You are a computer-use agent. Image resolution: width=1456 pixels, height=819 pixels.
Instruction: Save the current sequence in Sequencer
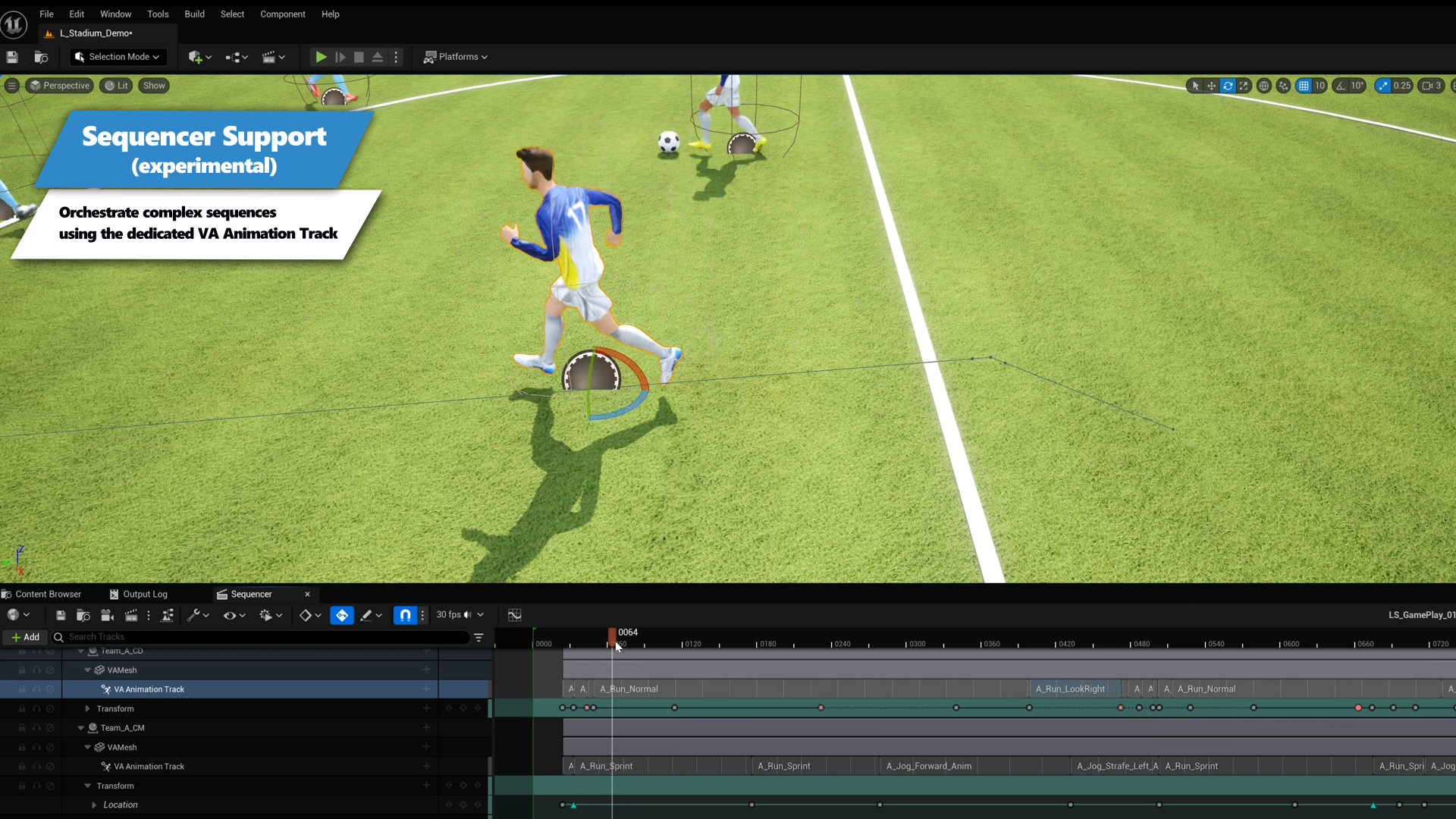61,615
